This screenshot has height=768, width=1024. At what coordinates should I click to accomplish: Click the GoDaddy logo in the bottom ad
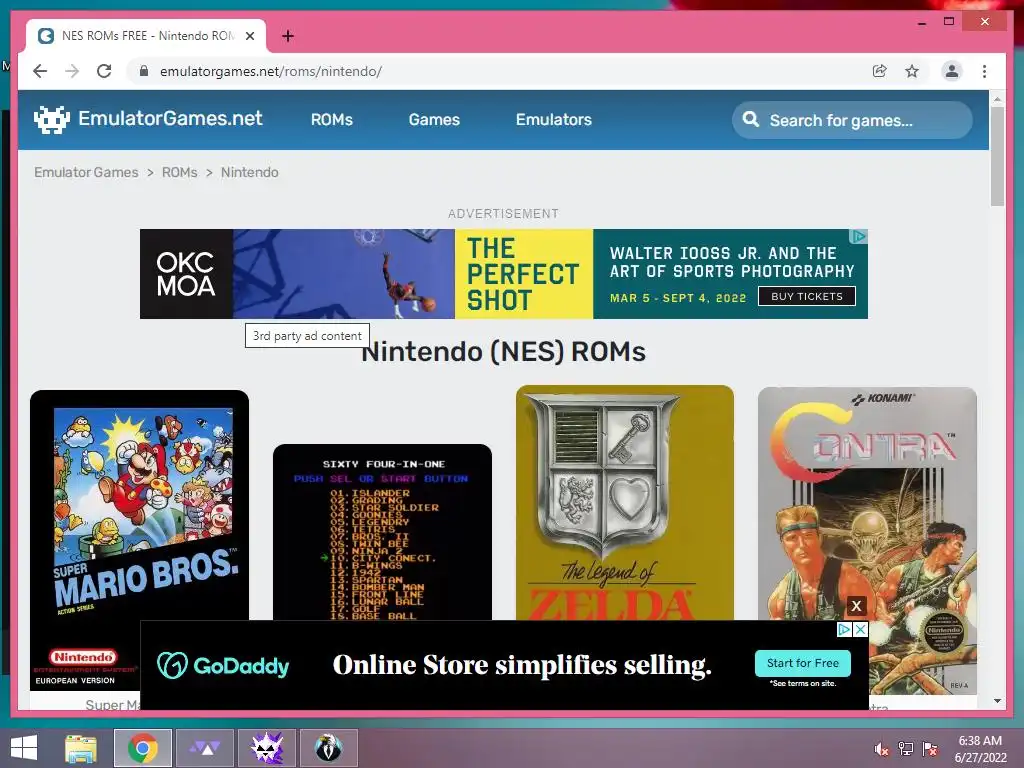(223, 665)
